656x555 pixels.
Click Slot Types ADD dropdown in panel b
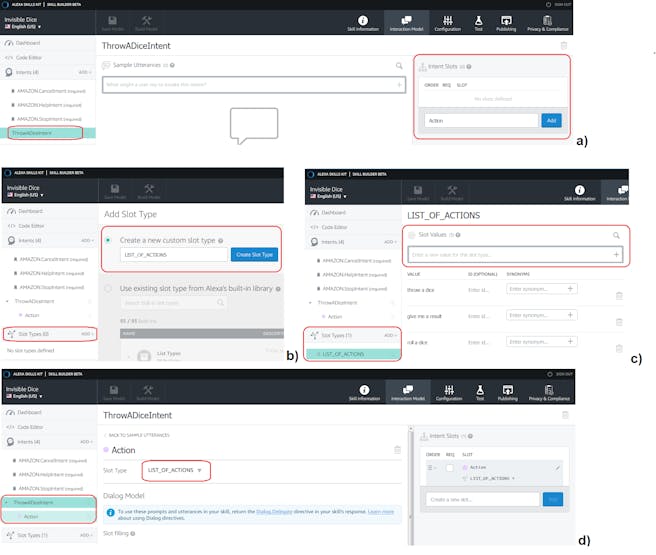[x=87, y=334]
